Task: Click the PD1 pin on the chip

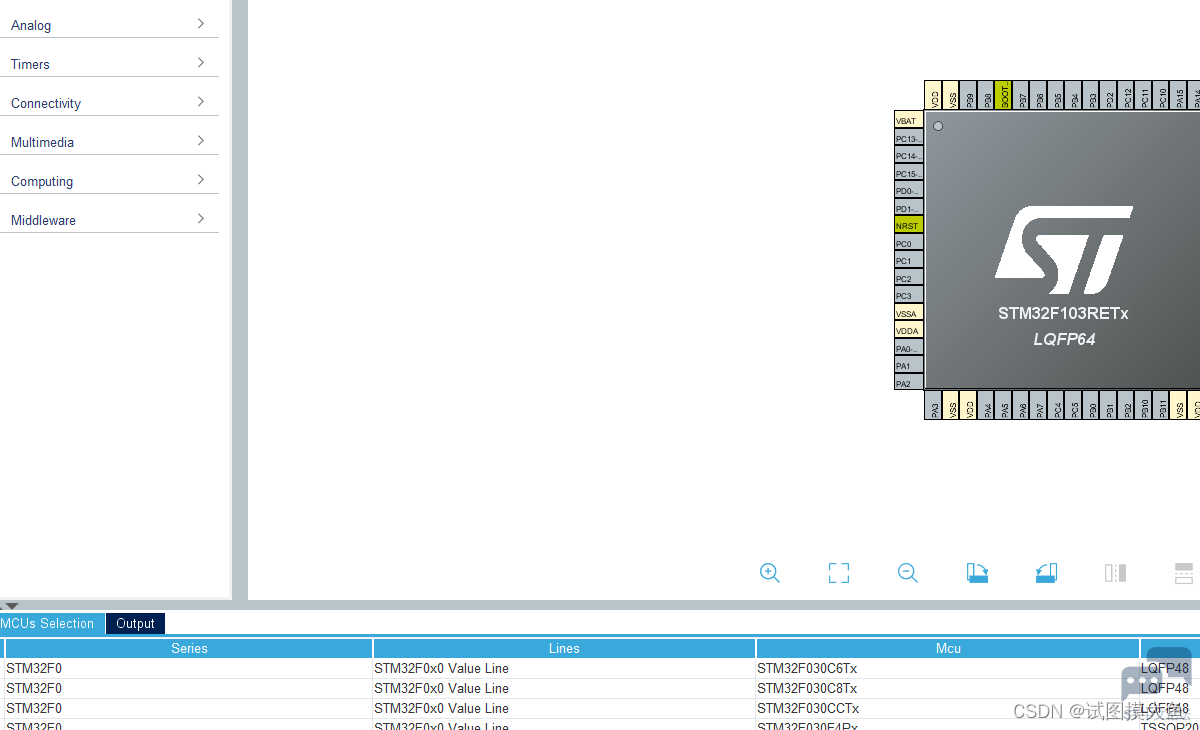Action: [909, 208]
